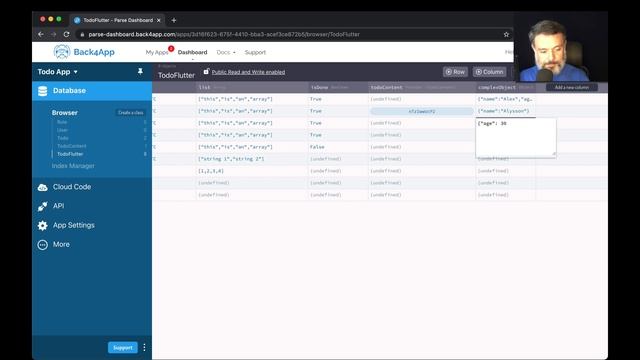Pin the sidebar with the pin icon

pyautogui.click(x=140, y=71)
